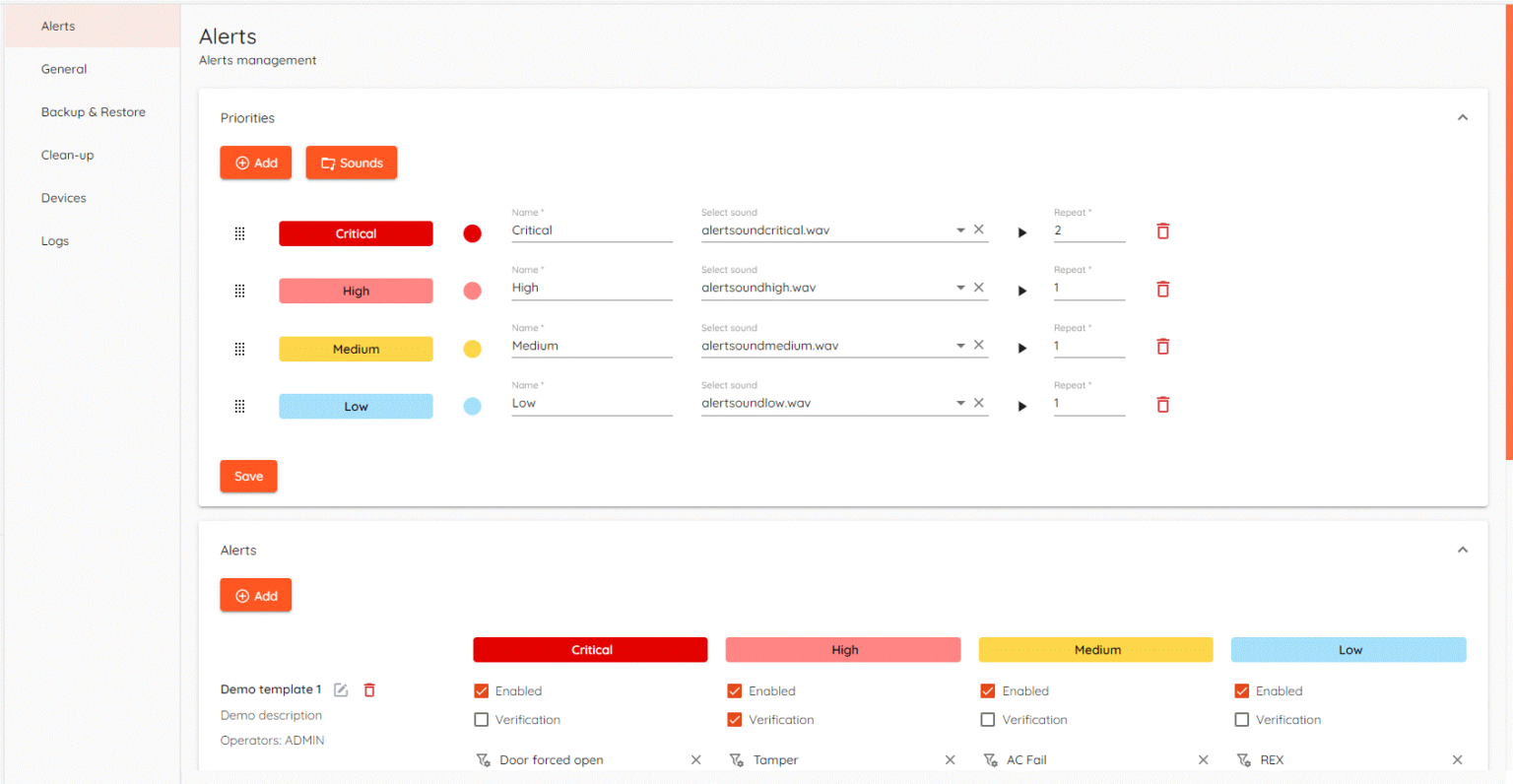Screen dimensions: 1513x784
Task: Click the Repeat field for the Critical priority
Action: tap(1088, 230)
